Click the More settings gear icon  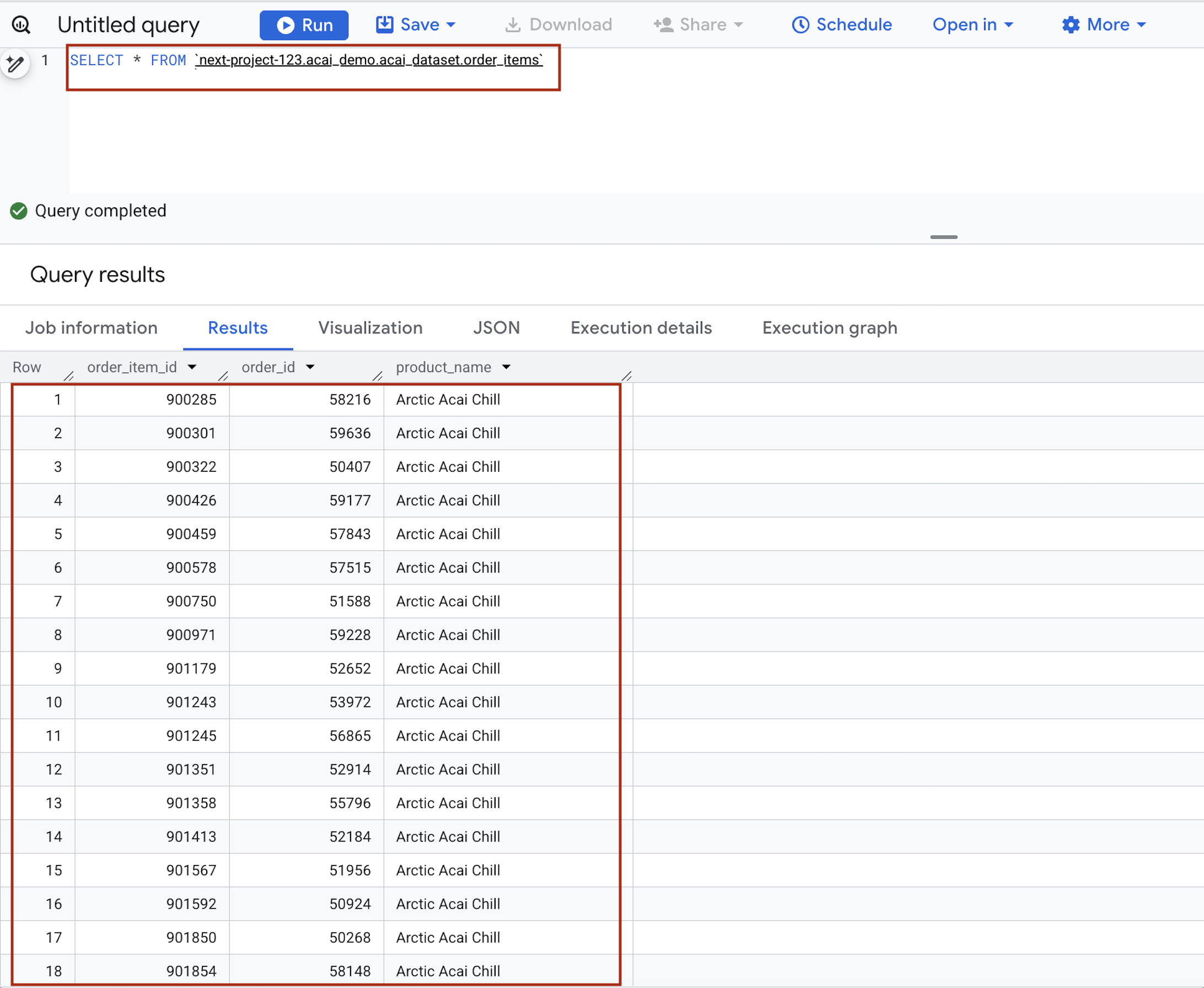click(x=1072, y=24)
